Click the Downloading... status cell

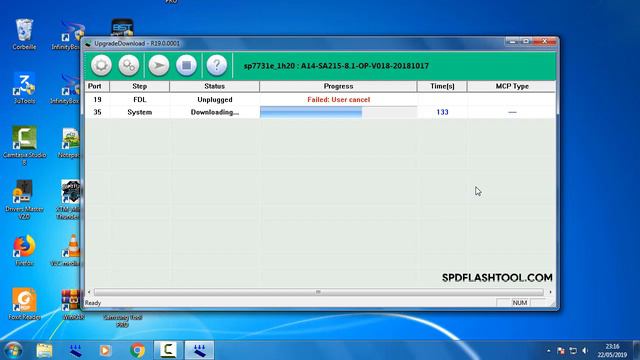pyautogui.click(x=215, y=112)
